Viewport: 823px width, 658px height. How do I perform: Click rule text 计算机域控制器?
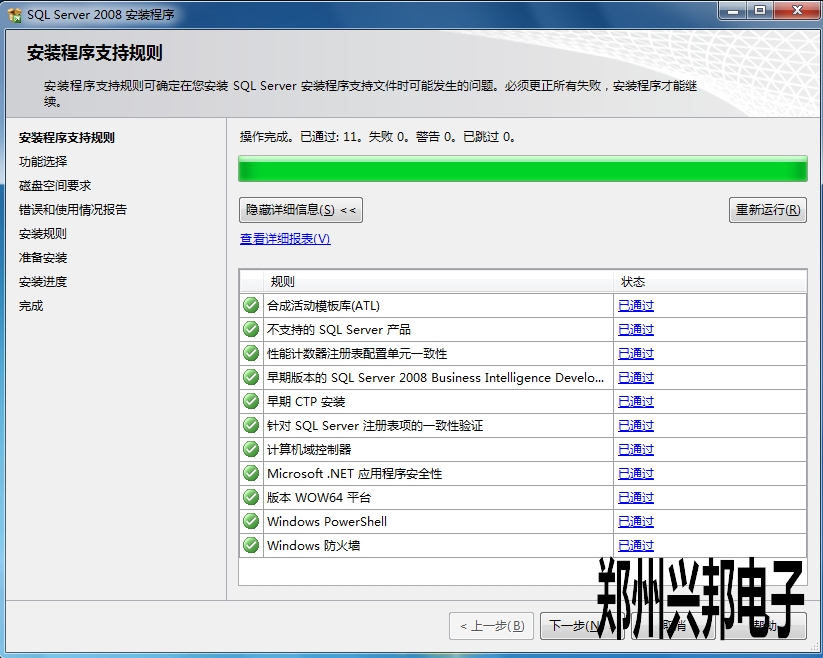(x=309, y=450)
